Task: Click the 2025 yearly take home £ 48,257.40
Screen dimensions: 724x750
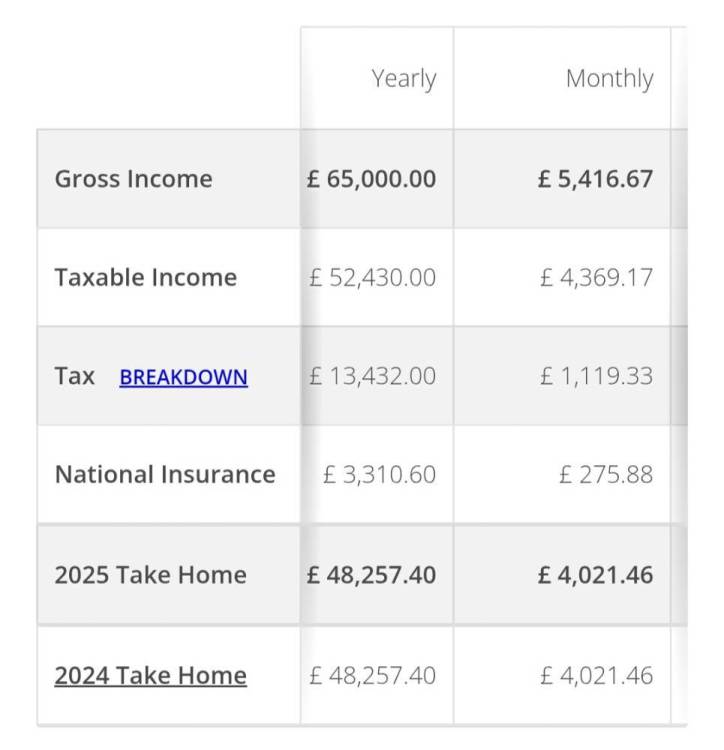Action: pos(371,575)
